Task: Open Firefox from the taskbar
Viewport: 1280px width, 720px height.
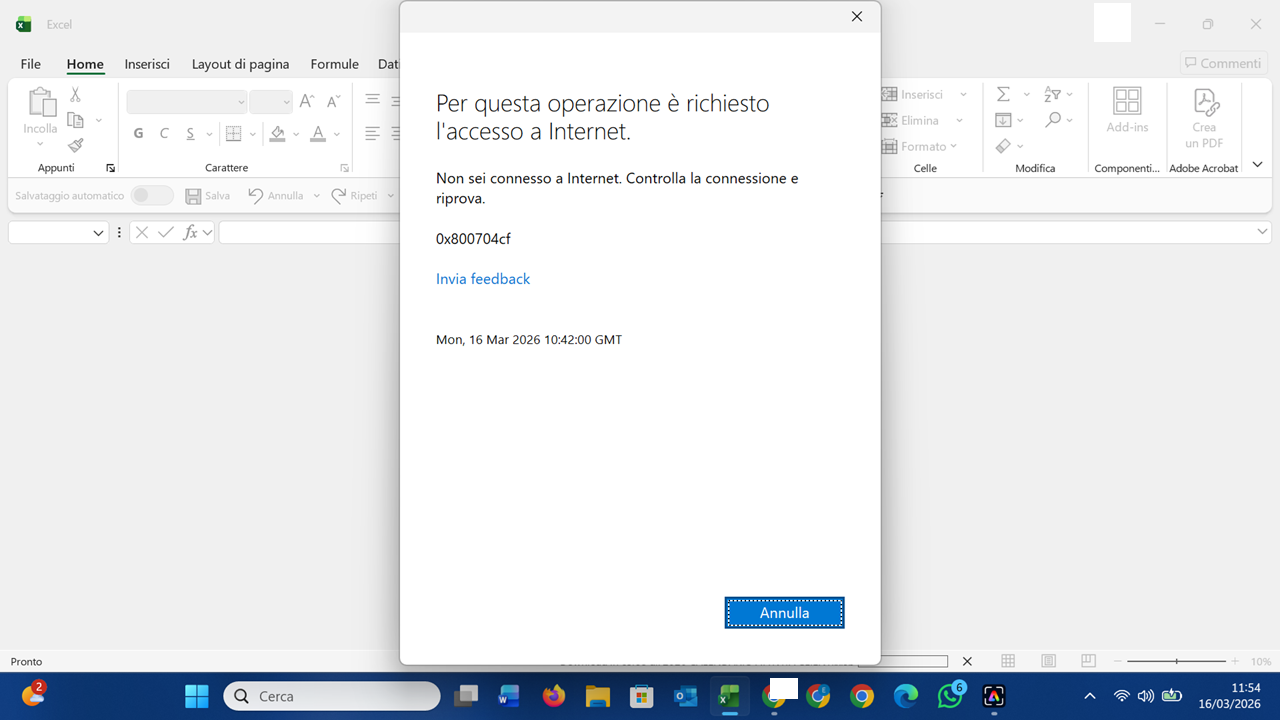Action: (x=554, y=696)
